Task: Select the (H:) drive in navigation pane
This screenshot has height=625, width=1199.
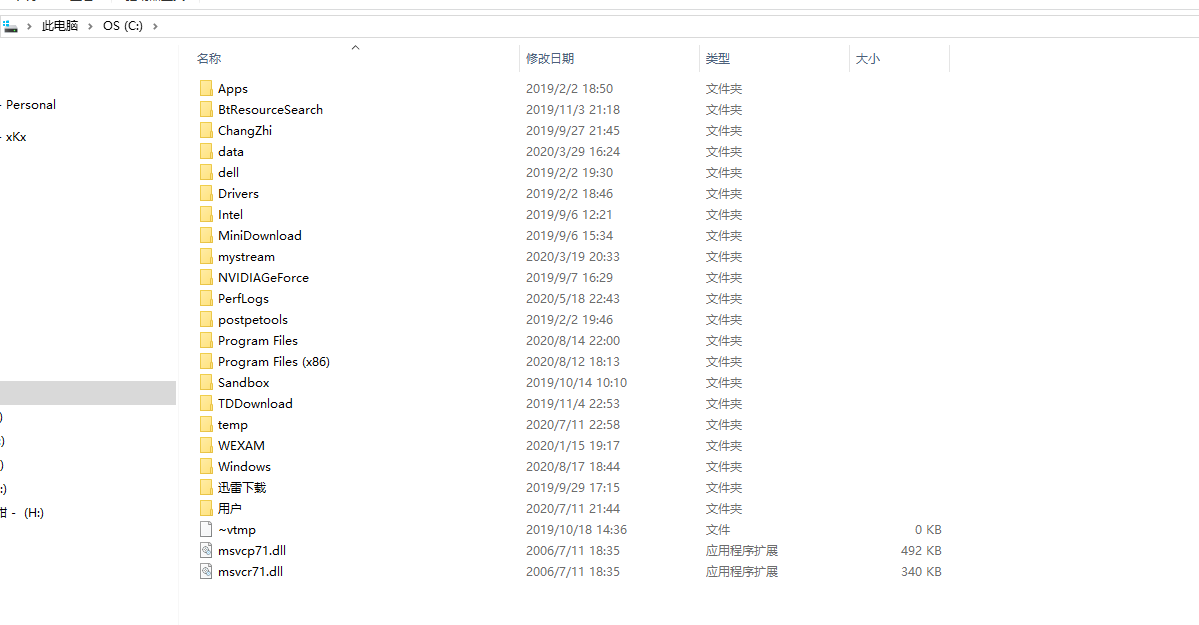Action: (34, 513)
